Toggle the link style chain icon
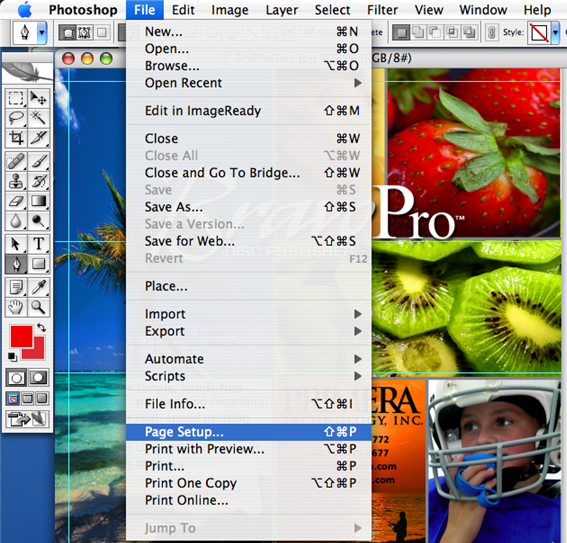The height and width of the screenshot is (543, 567). (491, 33)
